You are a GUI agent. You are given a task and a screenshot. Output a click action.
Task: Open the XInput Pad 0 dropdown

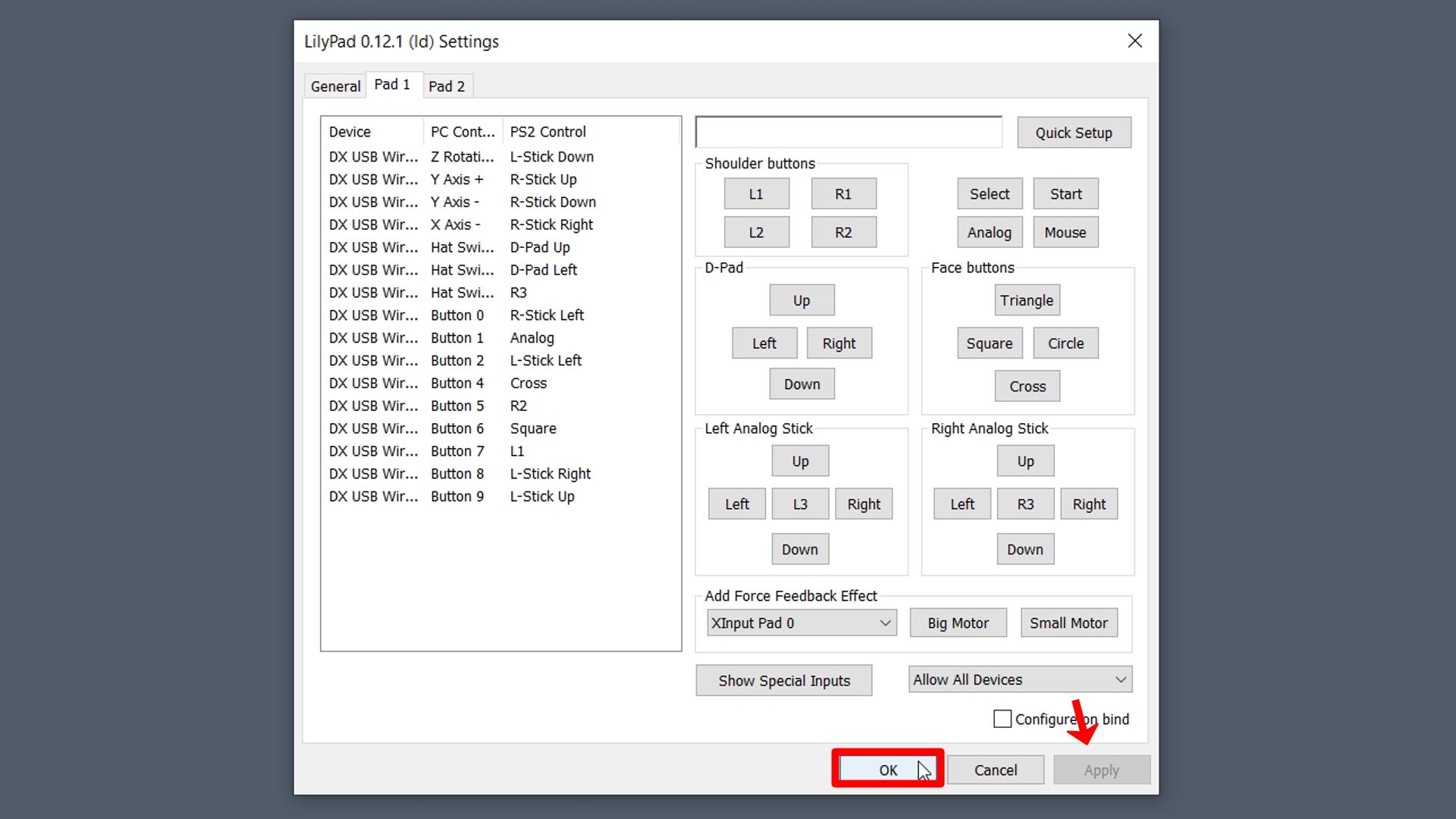coord(802,623)
